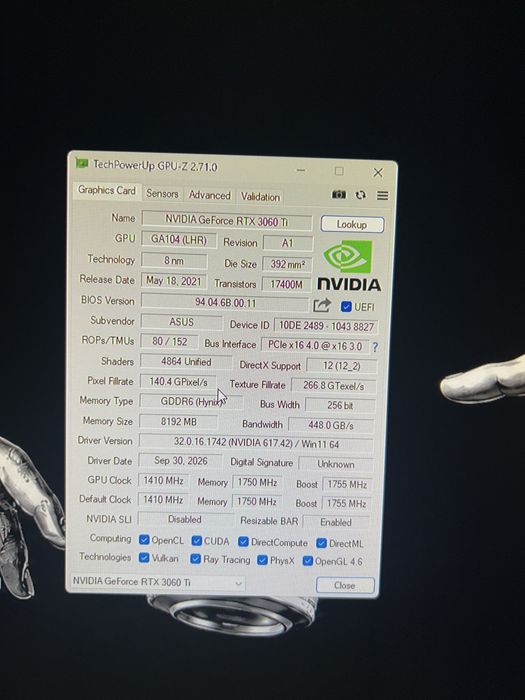Click the Die Size field 392 mm²
The image size is (525, 700).
pyautogui.click(x=287, y=264)
